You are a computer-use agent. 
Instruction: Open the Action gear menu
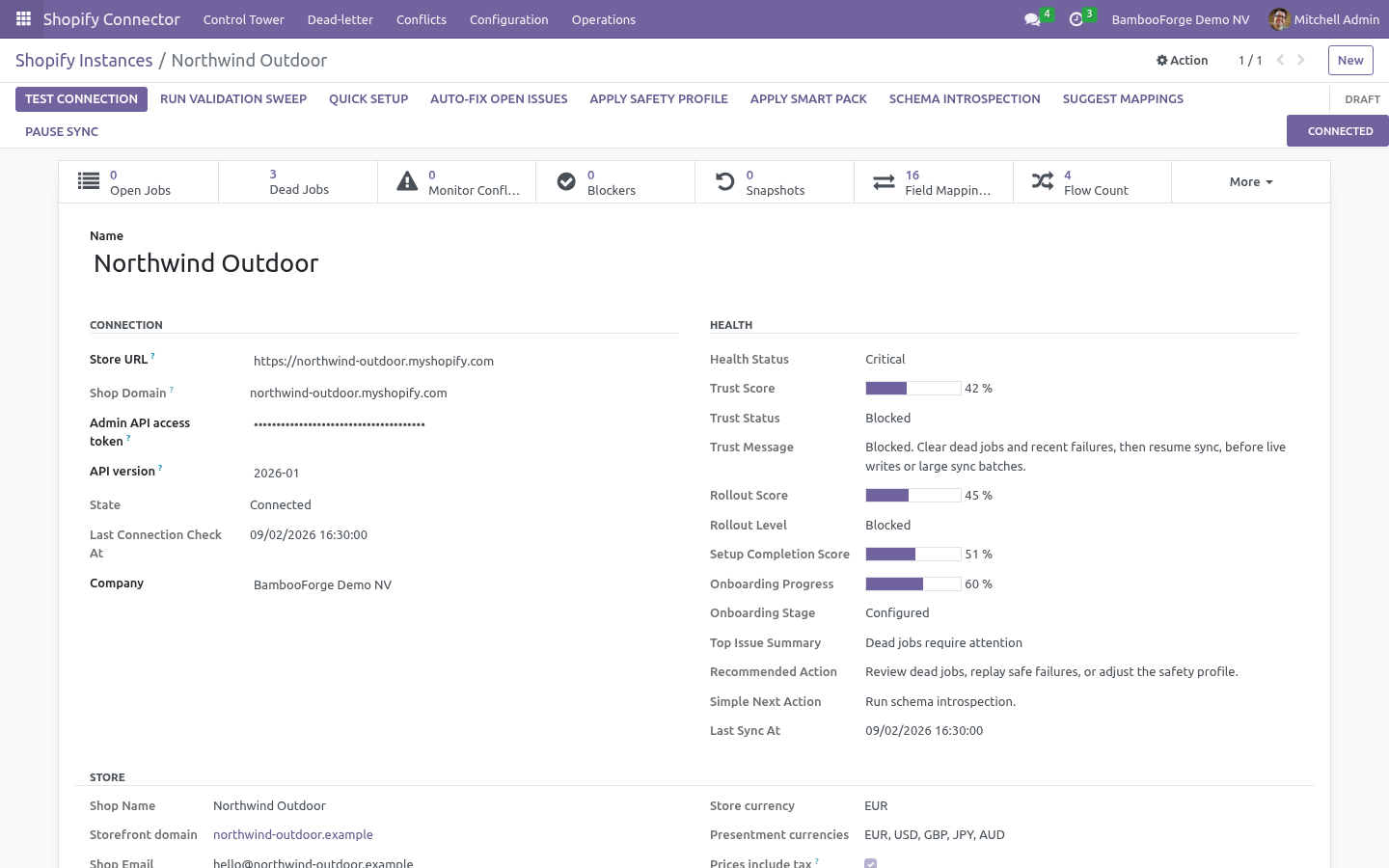click(1182, 60)
